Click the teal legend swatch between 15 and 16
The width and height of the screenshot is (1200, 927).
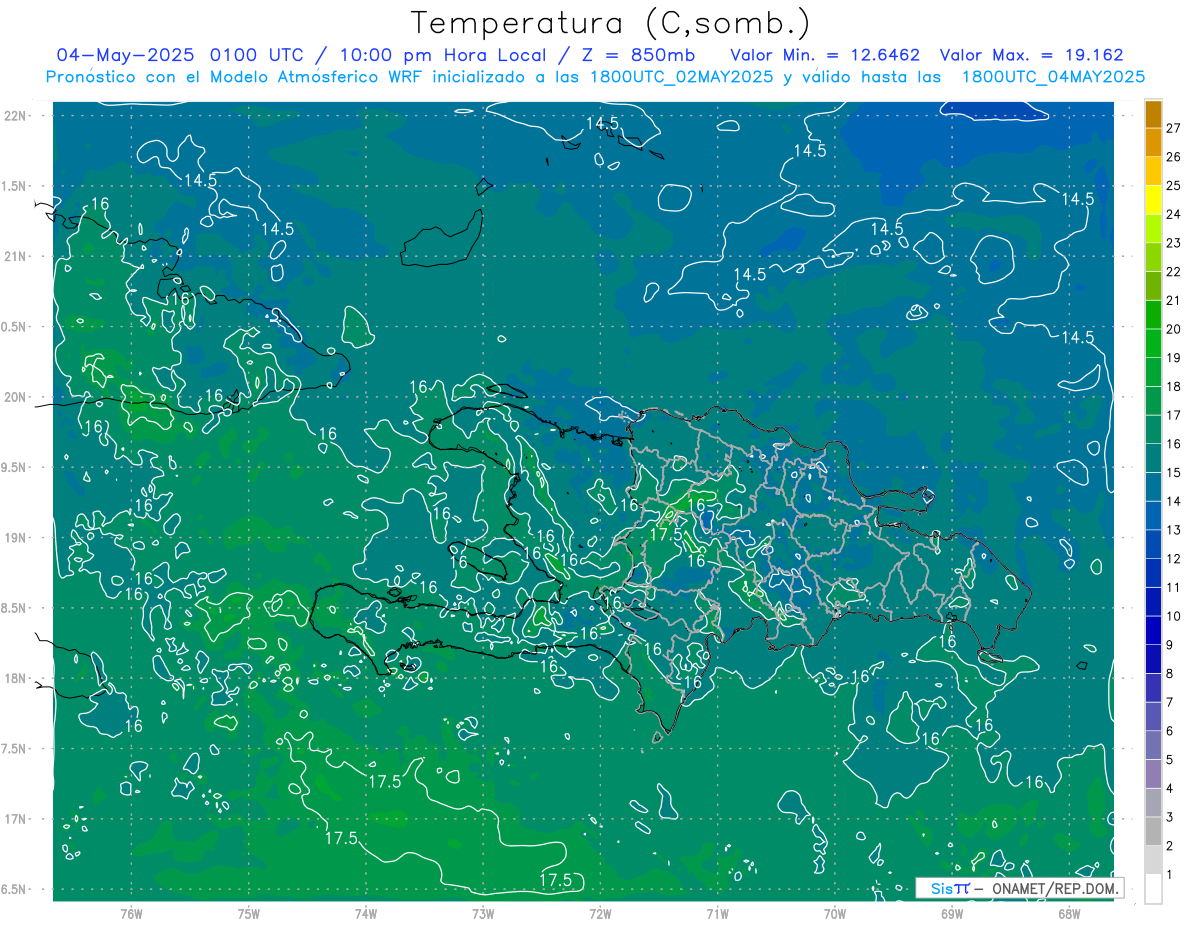pyautogui.click(x=1153, y=459)
